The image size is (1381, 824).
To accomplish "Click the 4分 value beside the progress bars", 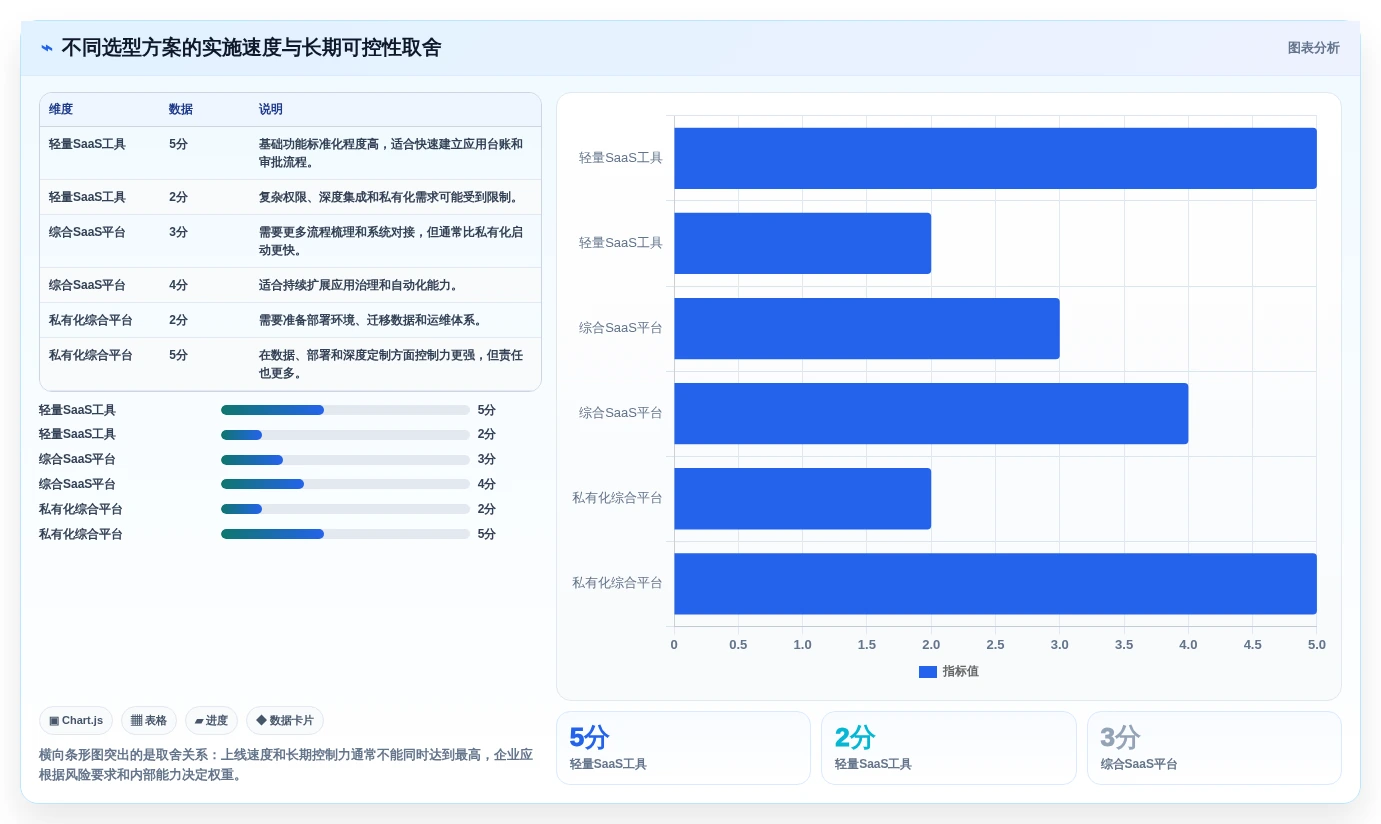I will [x=487, y=484].
